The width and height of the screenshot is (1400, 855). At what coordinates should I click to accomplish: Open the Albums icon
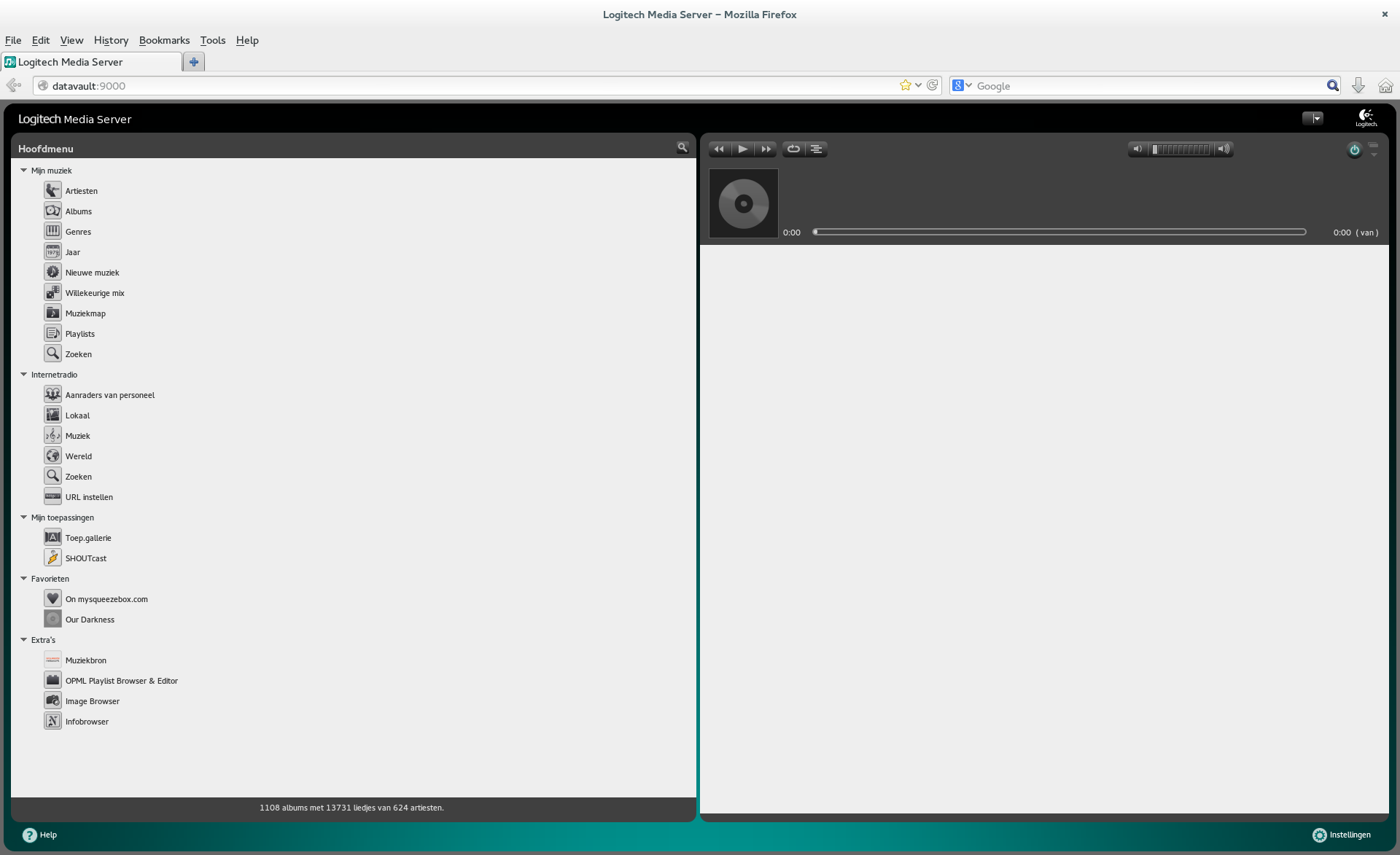tap(52, 211)
